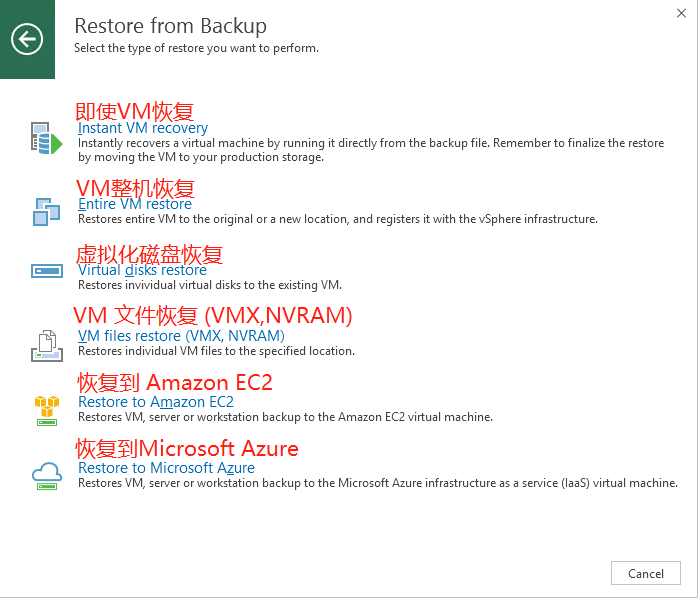Click the Virtual disks restore icon

(x=47, y=271)
